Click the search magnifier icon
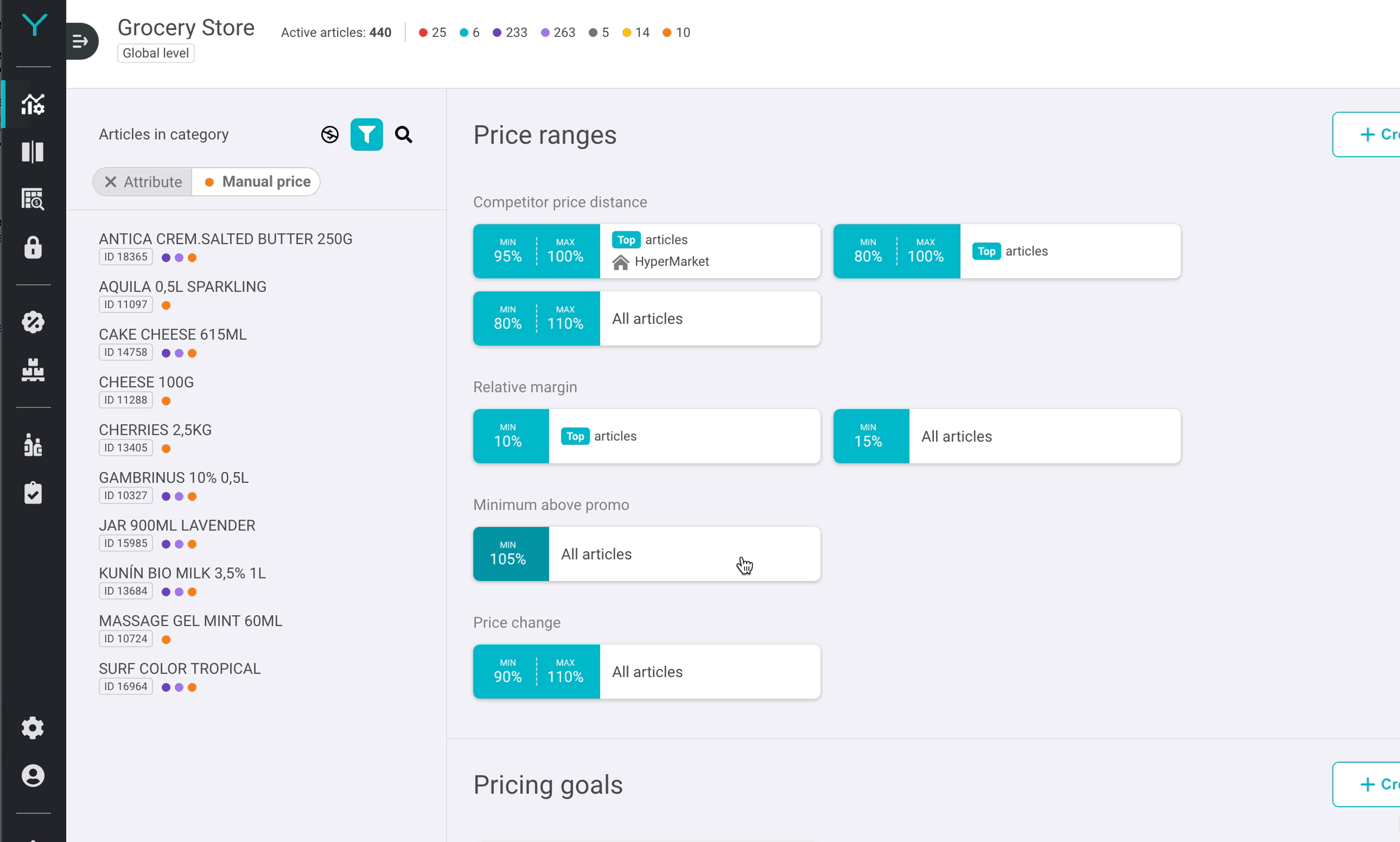The image size is (1400, 842). click(403, 134)
